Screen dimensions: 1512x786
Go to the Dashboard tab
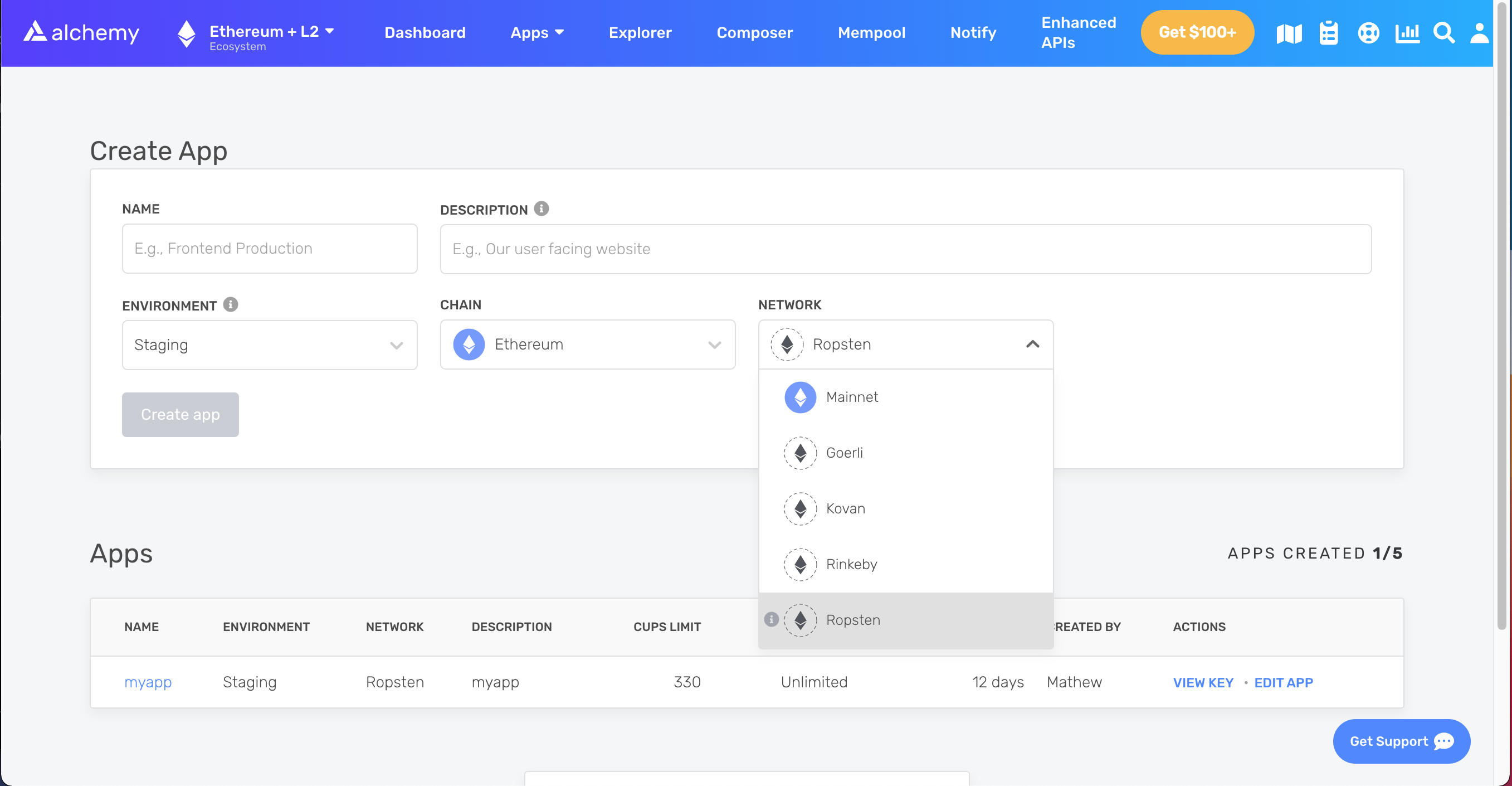[425, 32]
